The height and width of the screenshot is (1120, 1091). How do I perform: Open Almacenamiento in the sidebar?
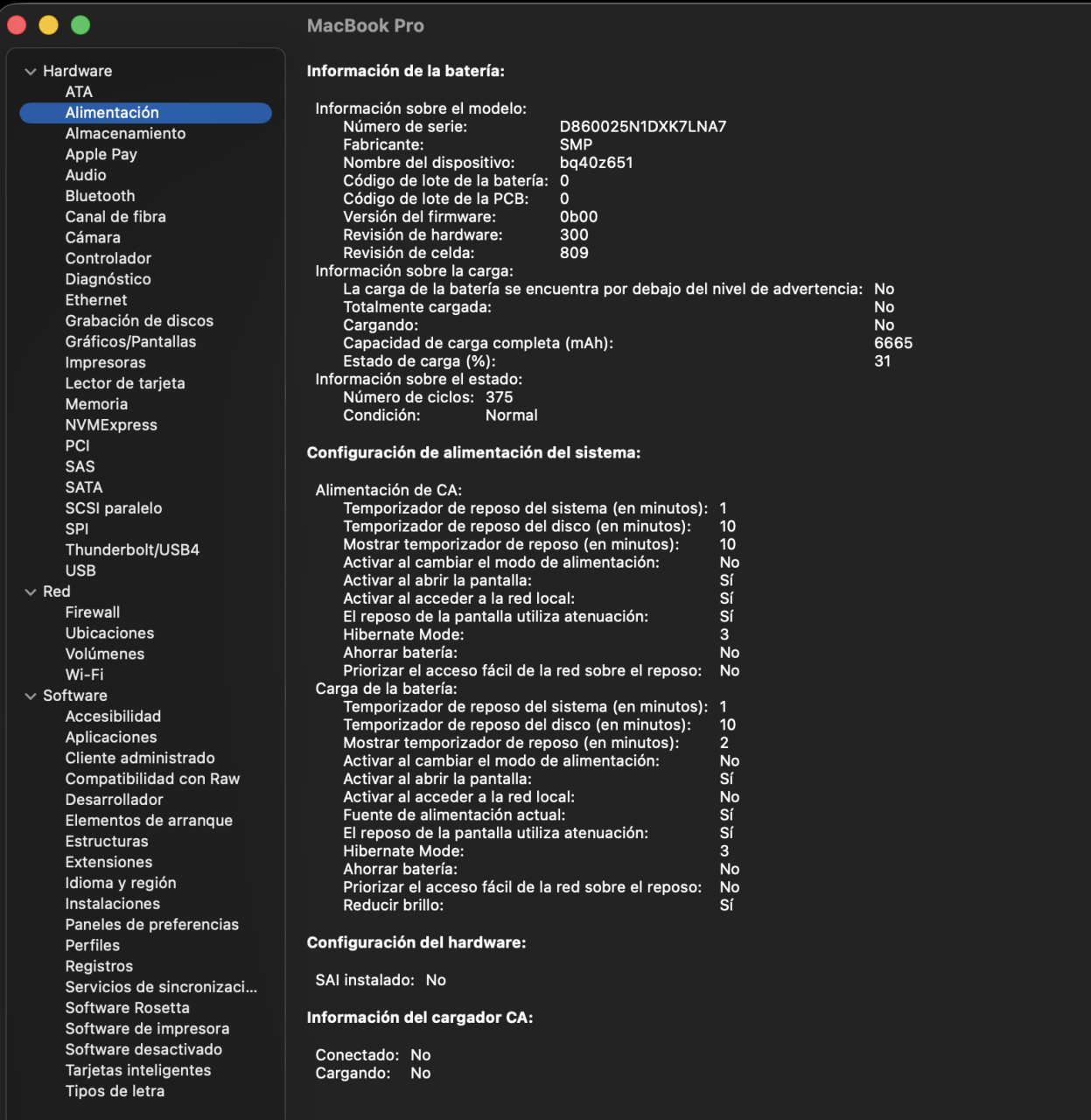tap(125, 134)
